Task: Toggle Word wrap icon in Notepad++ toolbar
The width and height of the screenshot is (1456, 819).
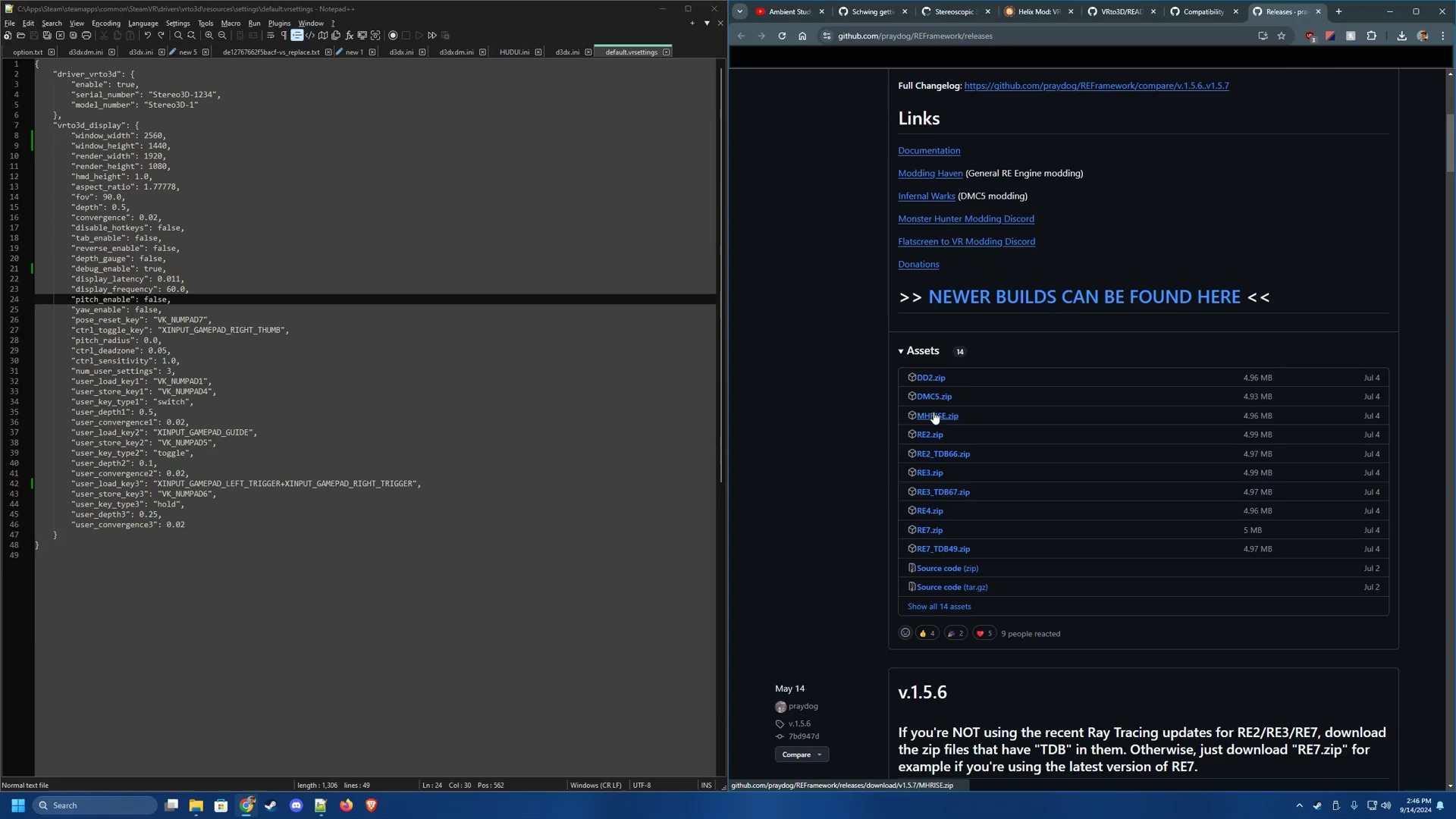Action: click(x=271, y=36)
